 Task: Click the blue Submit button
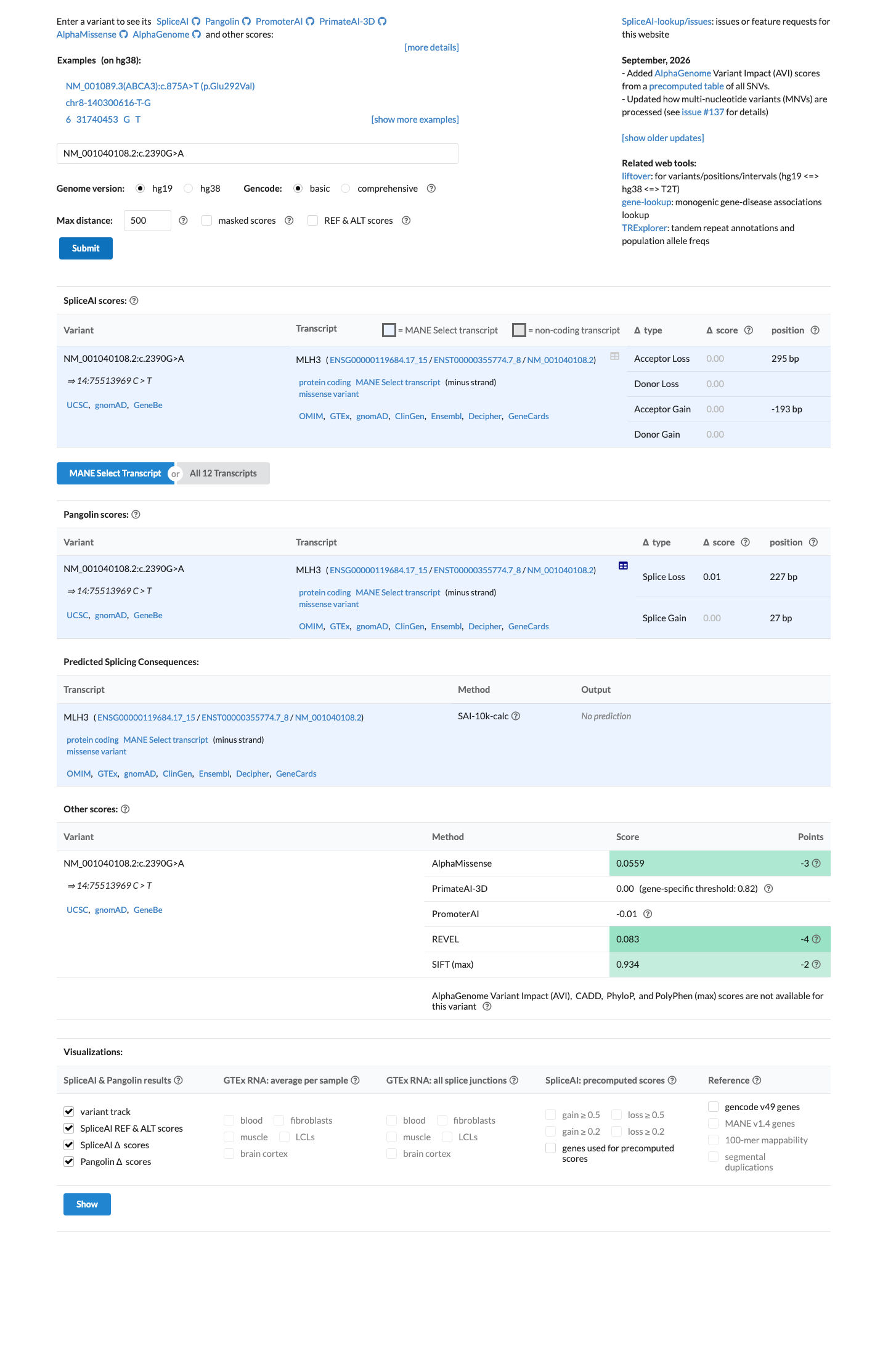tap(86, 248)
